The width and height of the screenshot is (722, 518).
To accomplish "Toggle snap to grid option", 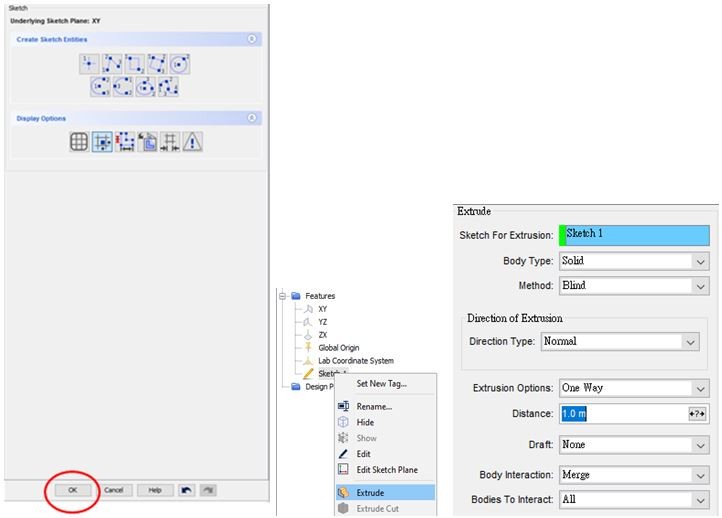I will coord(102,142).
